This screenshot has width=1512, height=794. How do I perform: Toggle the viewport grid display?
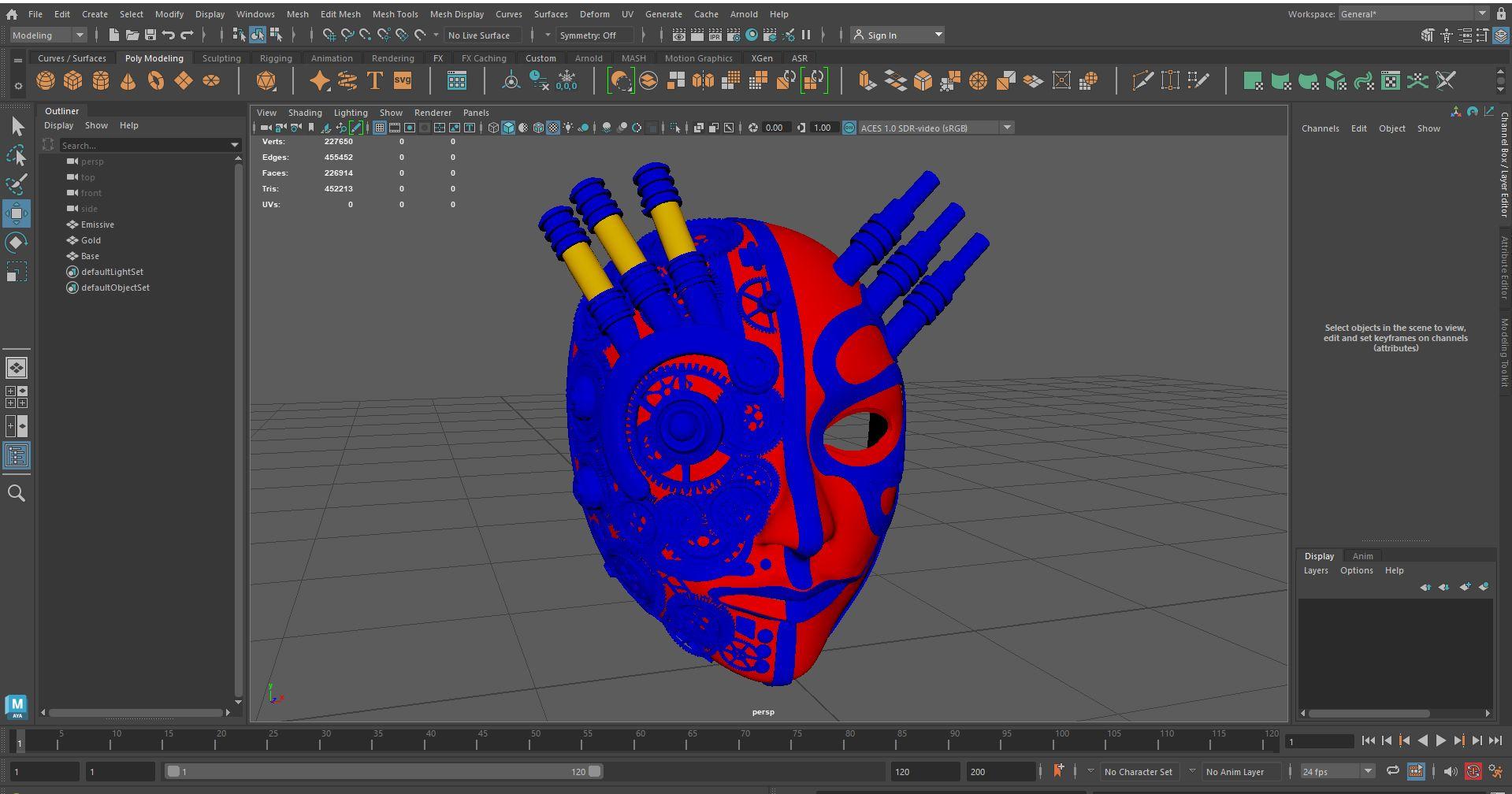(x=379, y=128)
